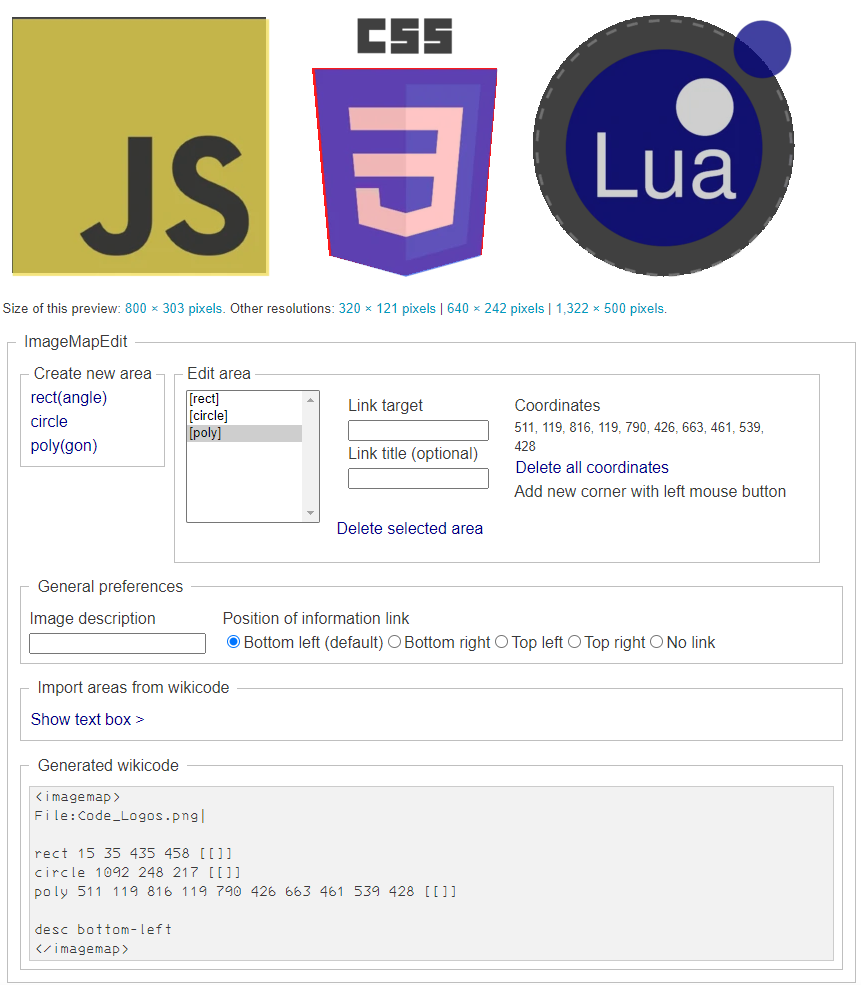
Task: Click the area list scroll down arrow
Action: [x=310, y=513]
